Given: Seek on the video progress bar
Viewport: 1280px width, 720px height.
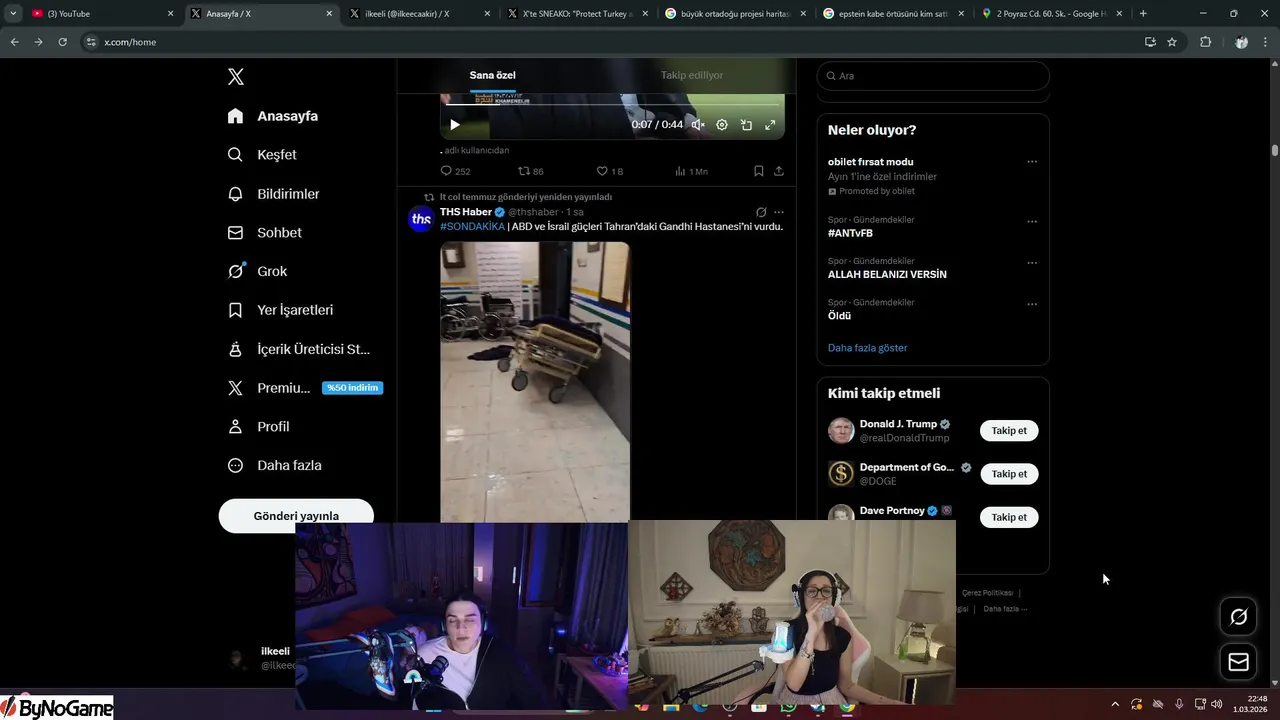Looking at the screenshot, I should [612, 104].
